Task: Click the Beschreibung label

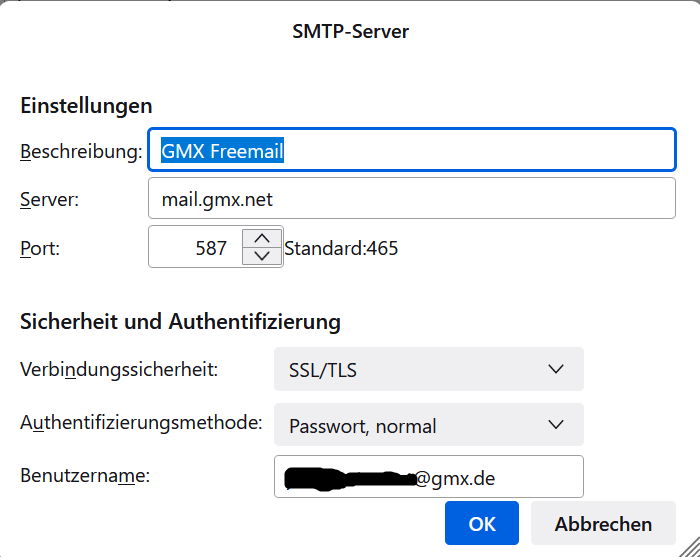Action: click(x=81, y=152)
